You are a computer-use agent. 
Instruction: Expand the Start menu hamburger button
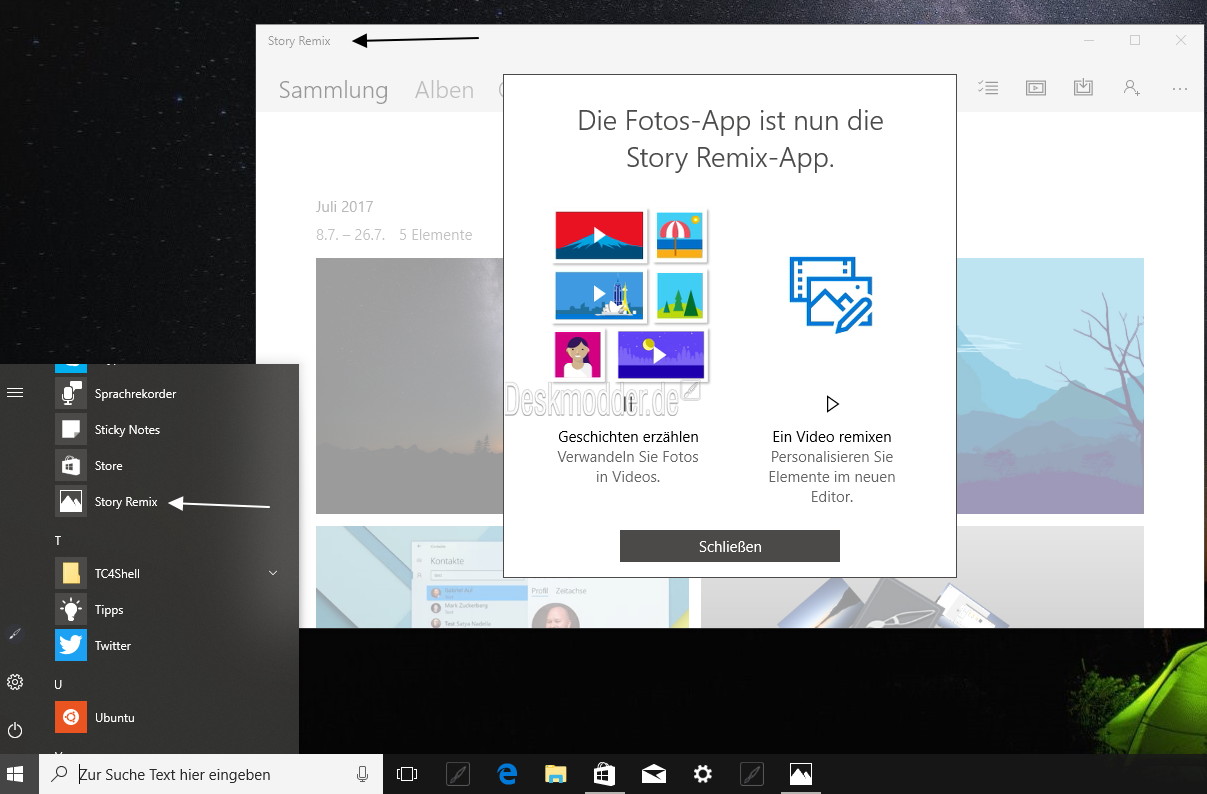[x=15, y=393]
